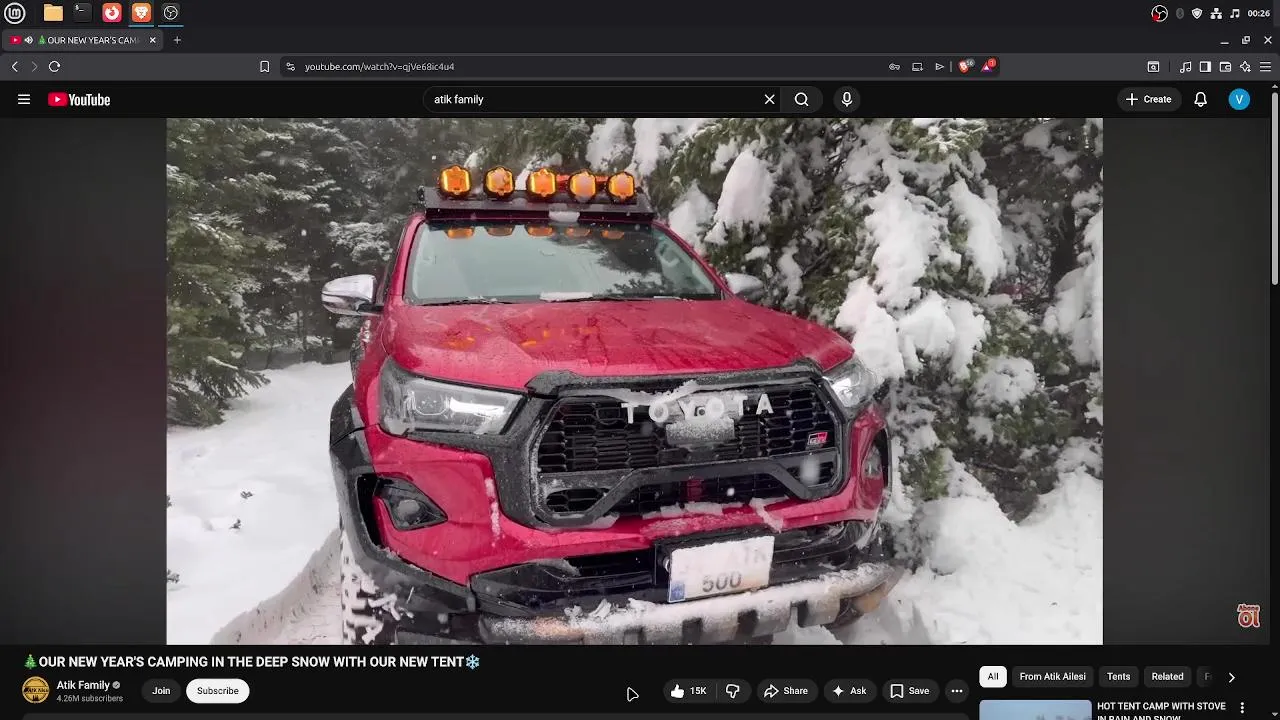1280x720 pixels.
Task: Start voice search with the microphone
Action: pyautogui.click(x=846, y=99)
